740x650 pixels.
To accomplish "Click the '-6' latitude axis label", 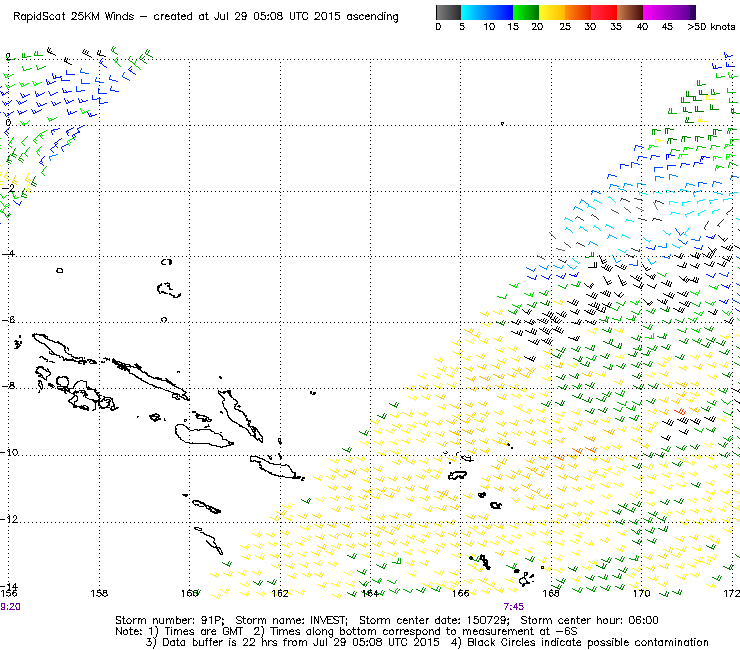I will (8, 320).
